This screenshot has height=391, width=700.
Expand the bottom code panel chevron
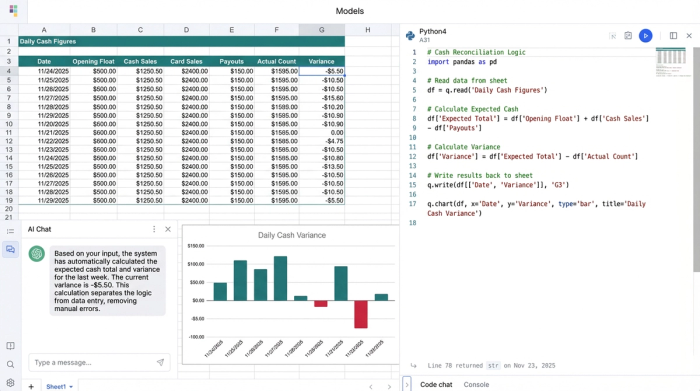click(x=406, y=384)
